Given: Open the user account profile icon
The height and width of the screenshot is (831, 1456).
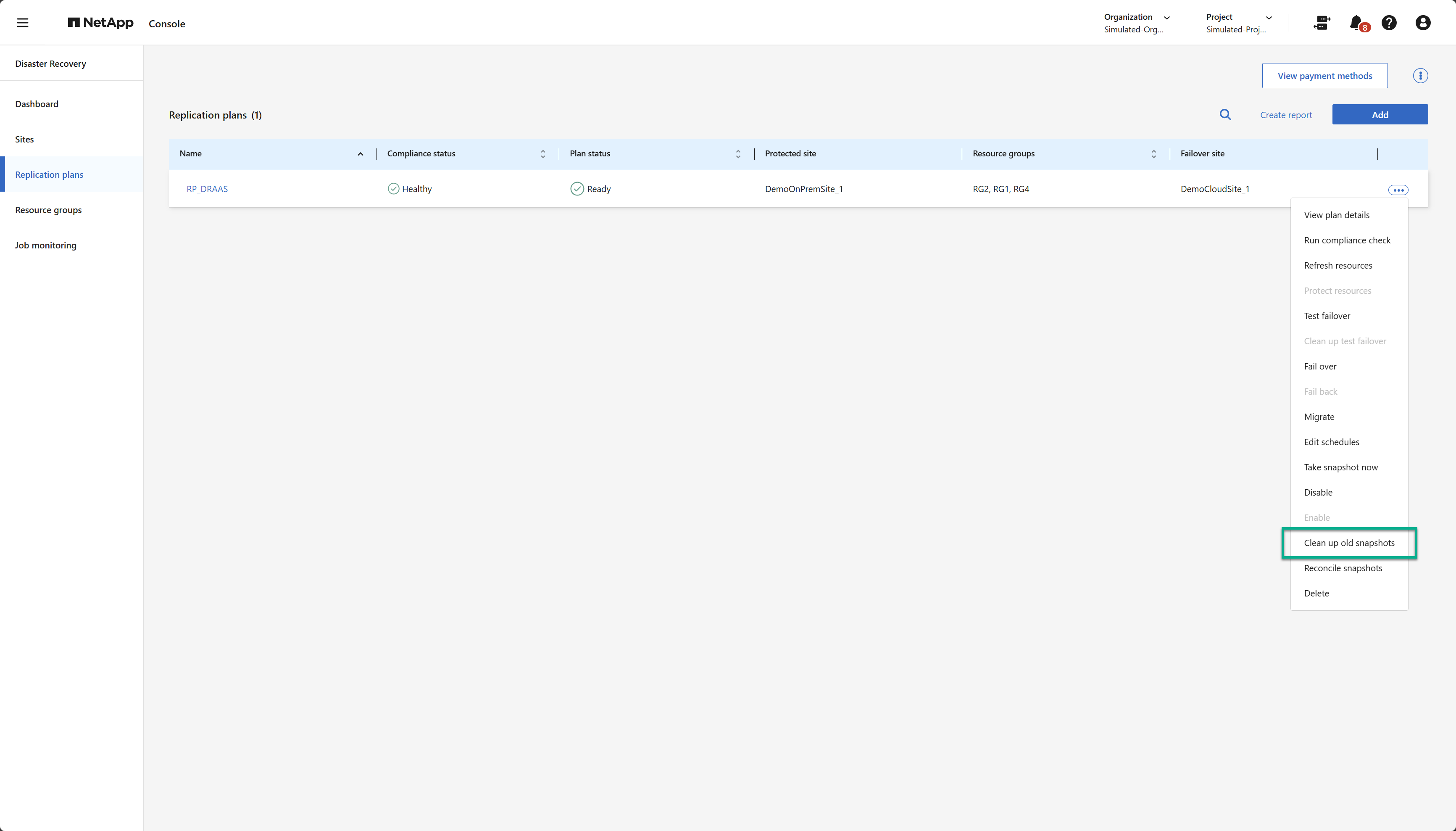Looking at the screenshot, I should [1422, 23].
